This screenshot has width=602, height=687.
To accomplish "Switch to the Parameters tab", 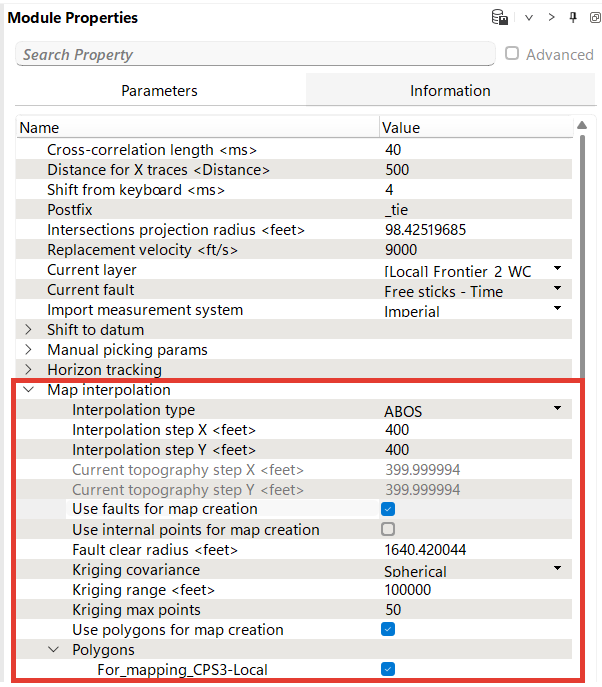I will 159,91.
